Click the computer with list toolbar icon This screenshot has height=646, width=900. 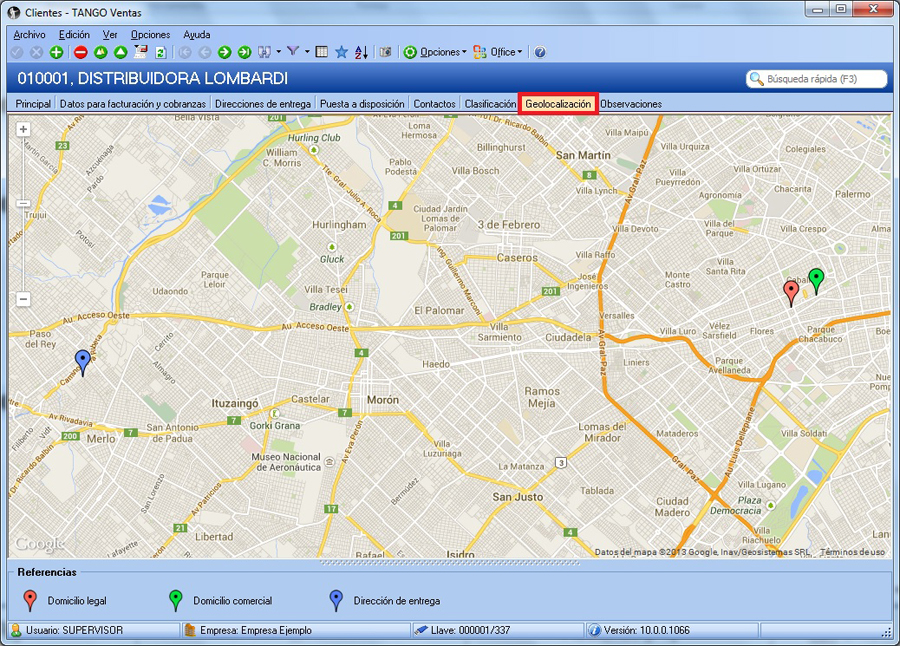pyautogui.click(x=141, y=52)
